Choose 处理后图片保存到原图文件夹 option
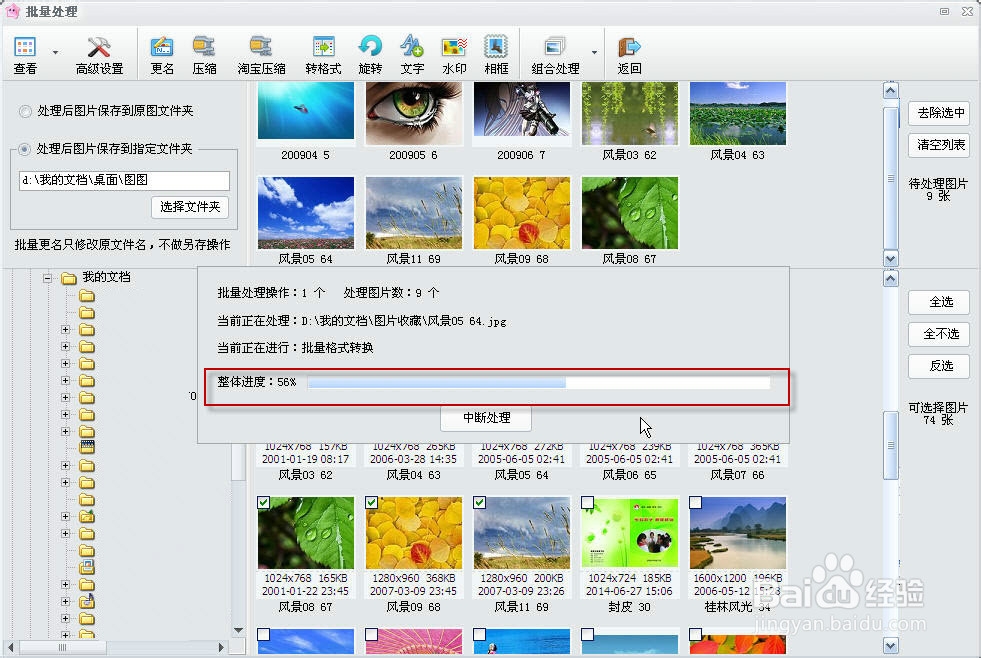This screenshot has height=658, width=981. pyautogui.click(x=23, y=112)
